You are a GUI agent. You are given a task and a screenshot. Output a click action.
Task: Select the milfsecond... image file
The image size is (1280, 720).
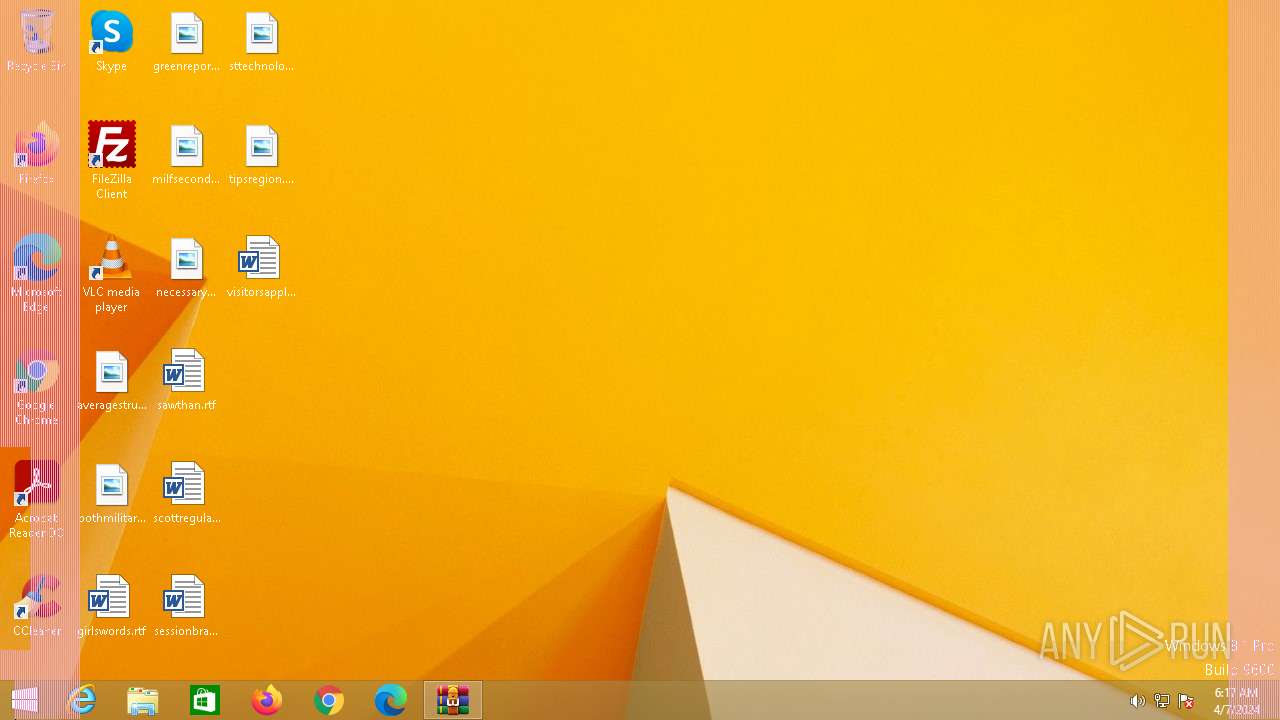[x=186, y=154]
